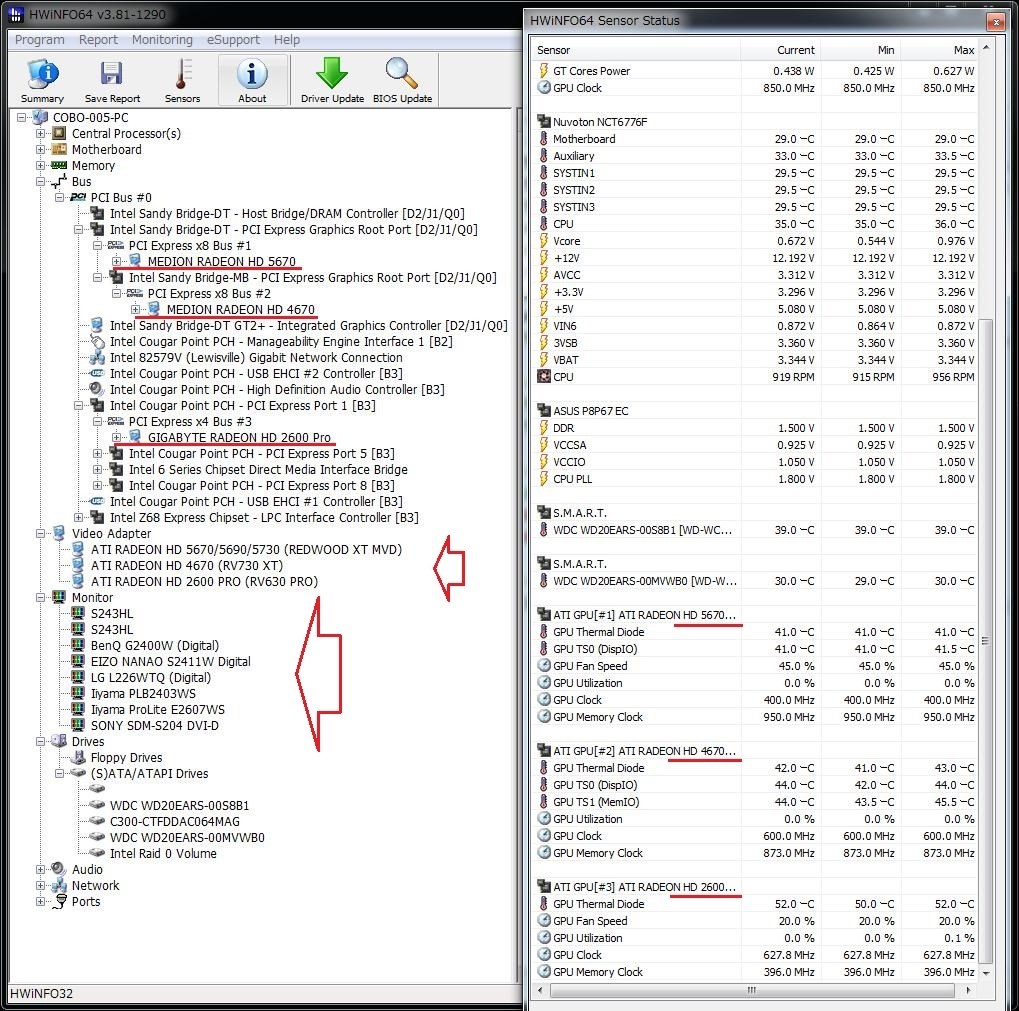
Task: Select Intel 82579V Gigabit Network Connection
Action: coord(256,357)
